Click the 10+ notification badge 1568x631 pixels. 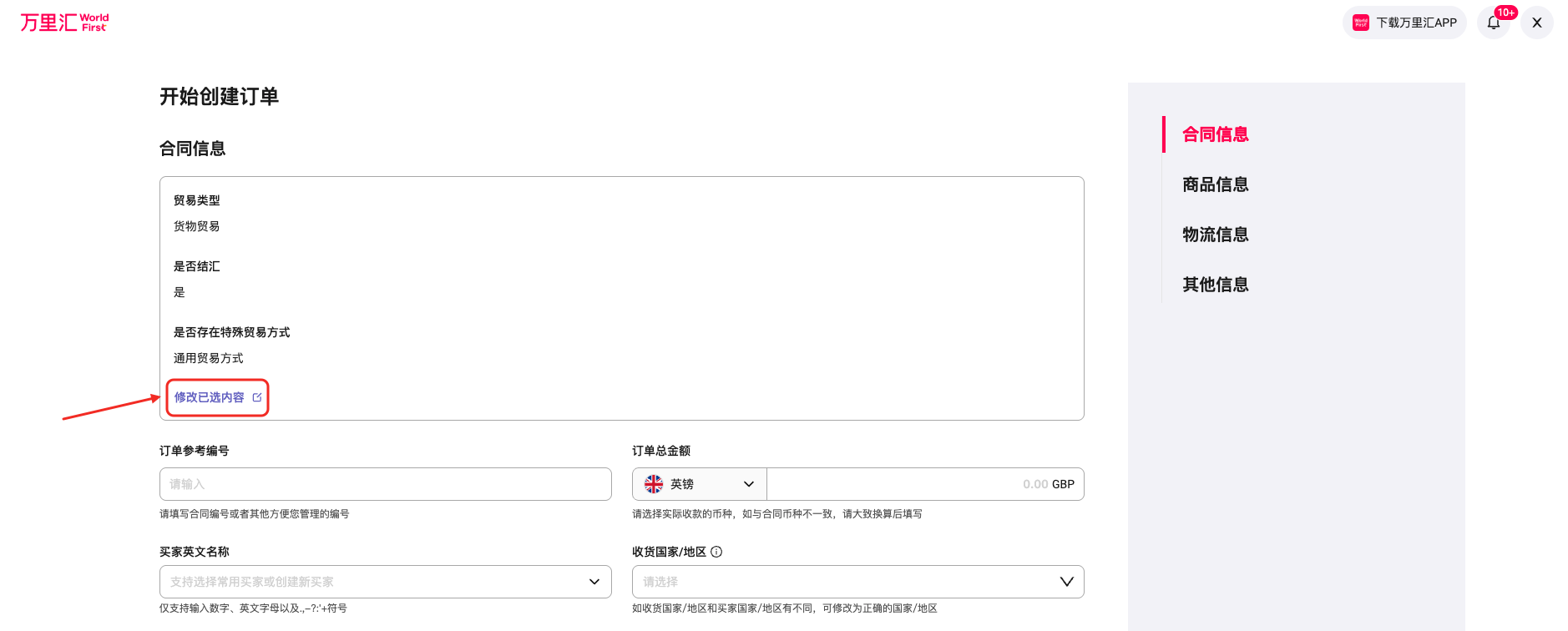point(1506,13)
